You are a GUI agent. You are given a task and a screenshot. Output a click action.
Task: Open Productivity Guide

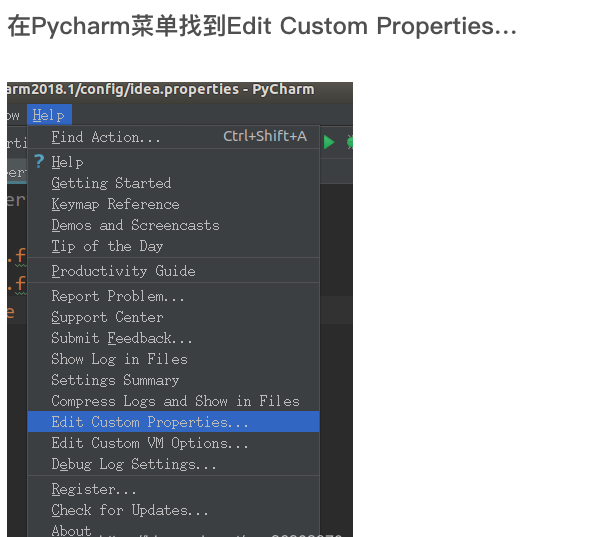coord(174,271)
